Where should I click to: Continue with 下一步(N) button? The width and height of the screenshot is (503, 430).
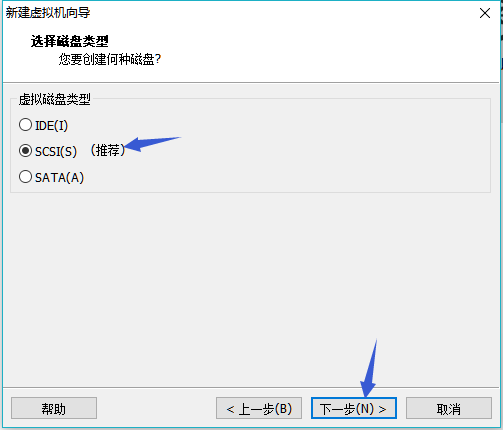point(354,408)
